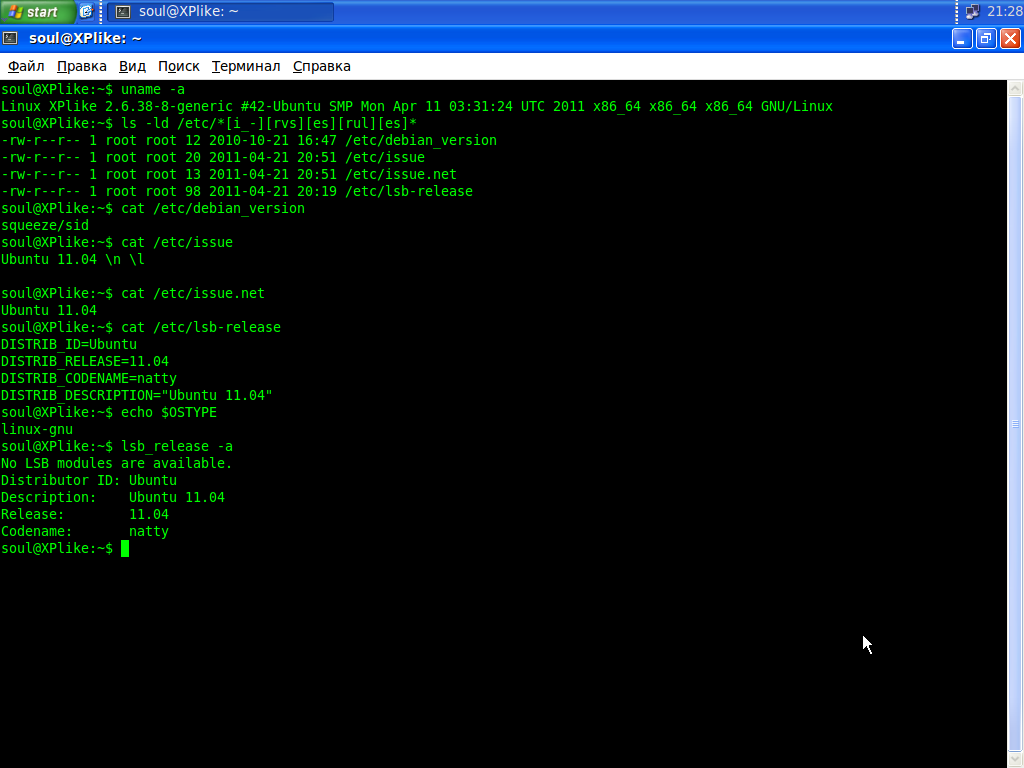Click 'DISTRIB_RELEASE=11.04' line
Image resolution: width=1024 pixels, height=768 pixels.
click(x=85, y=361)
